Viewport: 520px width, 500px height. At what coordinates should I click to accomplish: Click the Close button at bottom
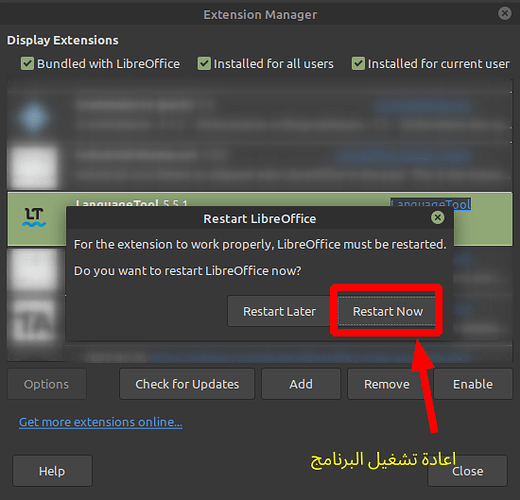pyautogui.click(x=467, y=471)
